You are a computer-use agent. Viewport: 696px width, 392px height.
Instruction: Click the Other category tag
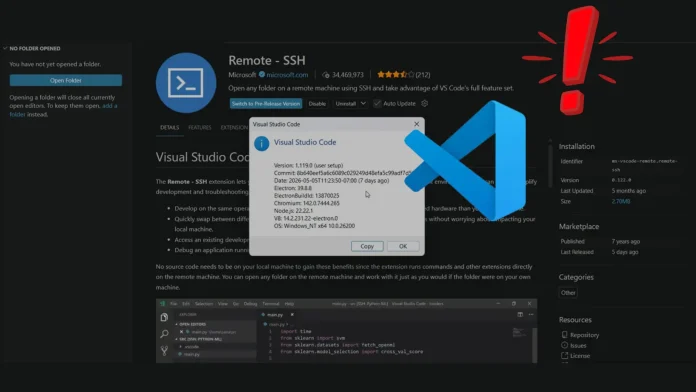(568, 293)
